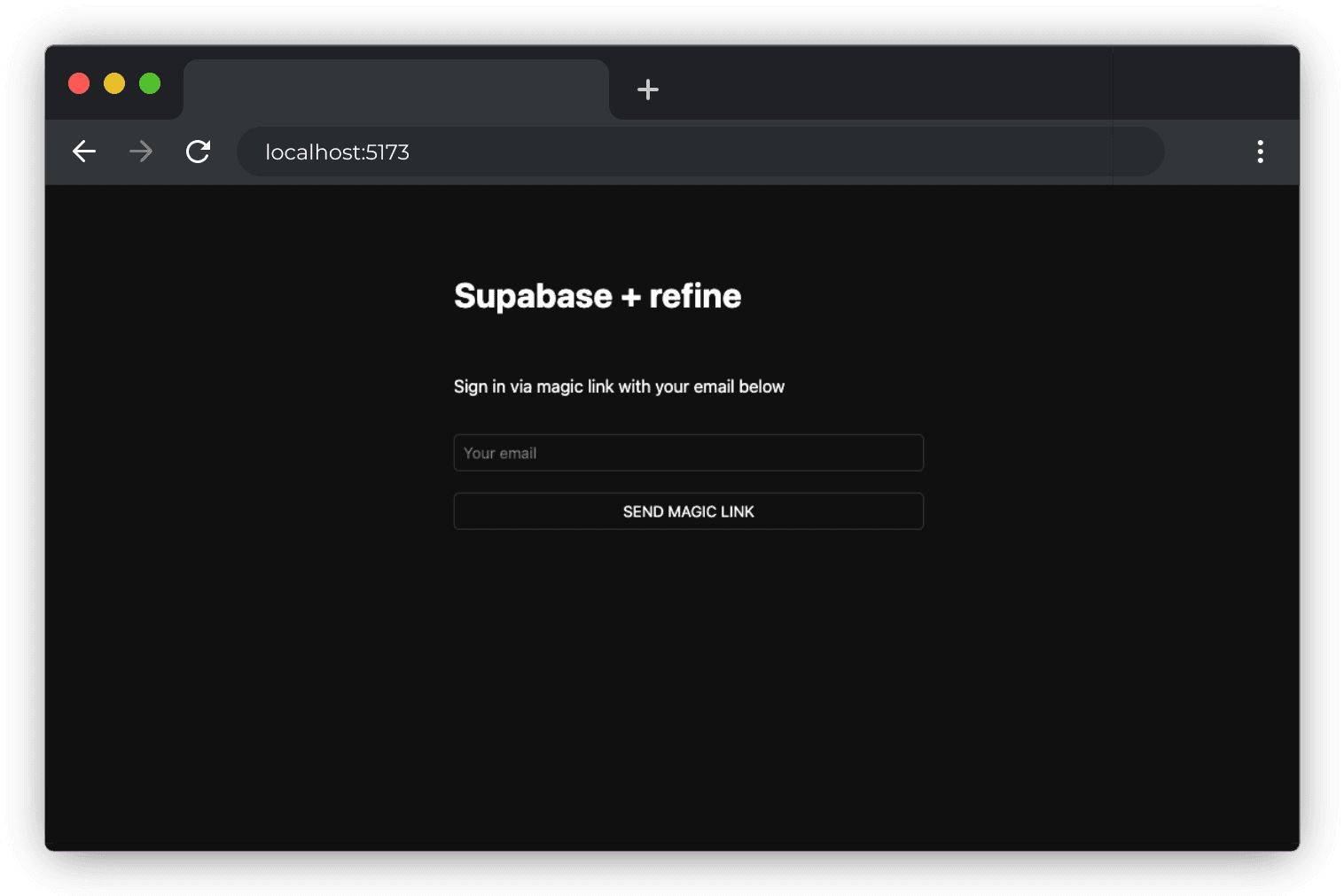
Task: Open a new browser tab with plus icon
Action: [x=648, y=90]
